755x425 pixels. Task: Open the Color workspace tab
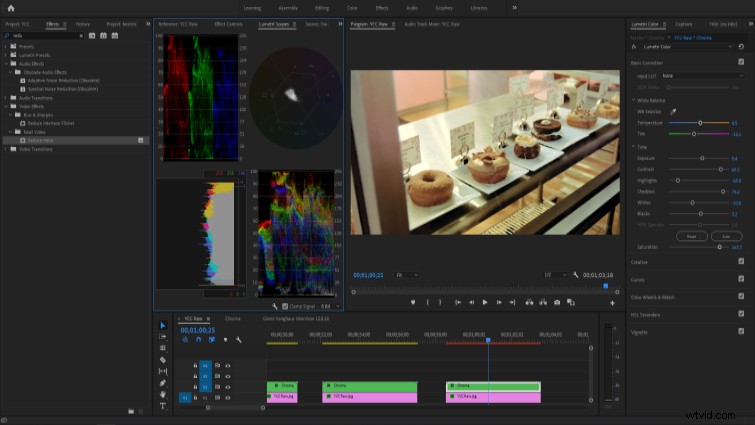(x=352, y=8)
